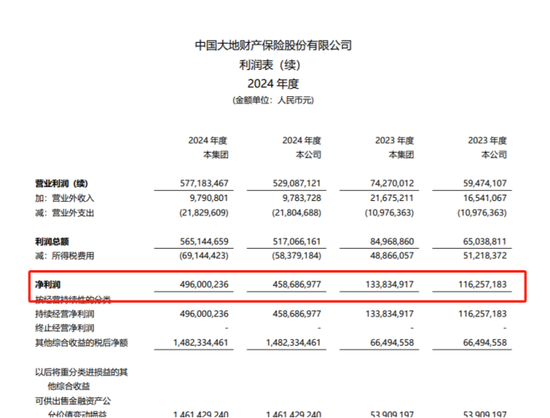This screenshot has height=418, width=550.
Task: Click the bold row label 净利润
Action: [48, 285]
